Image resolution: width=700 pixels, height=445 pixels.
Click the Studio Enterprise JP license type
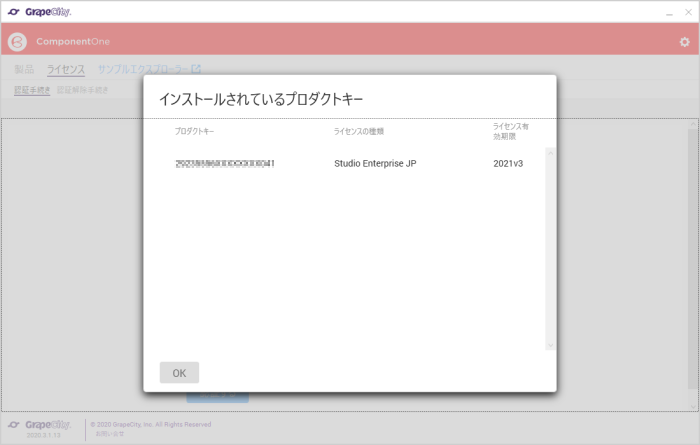click(x=375, y=163)
